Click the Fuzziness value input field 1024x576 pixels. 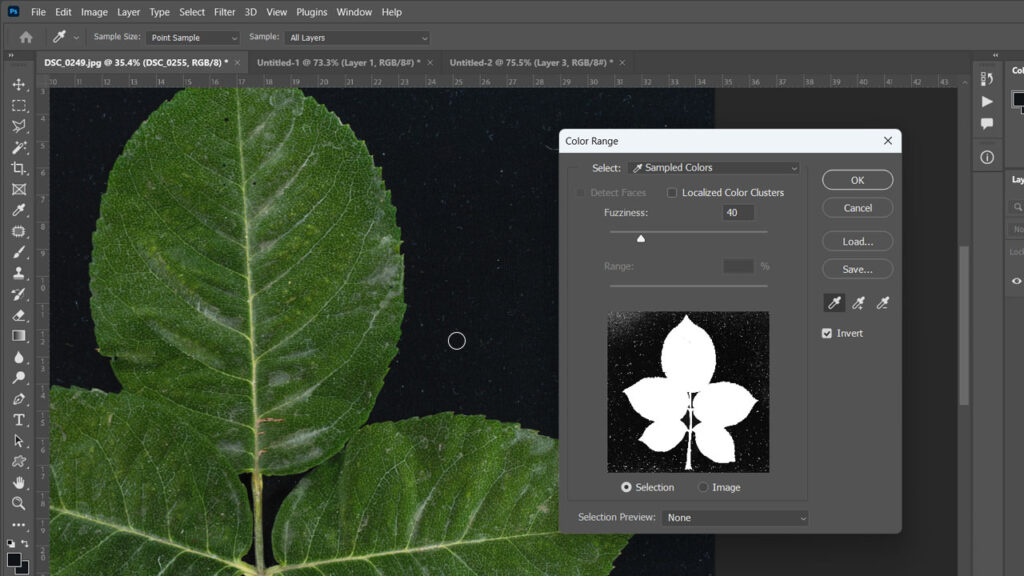(738, 213)
